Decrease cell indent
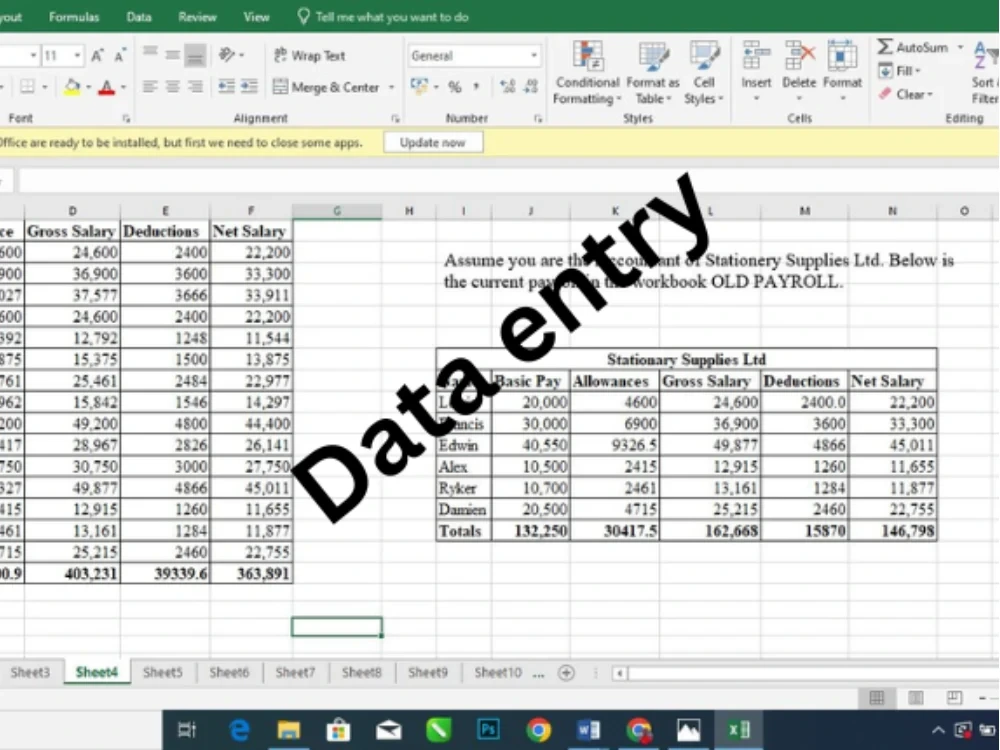The image size is (1000, 750). 226,86
